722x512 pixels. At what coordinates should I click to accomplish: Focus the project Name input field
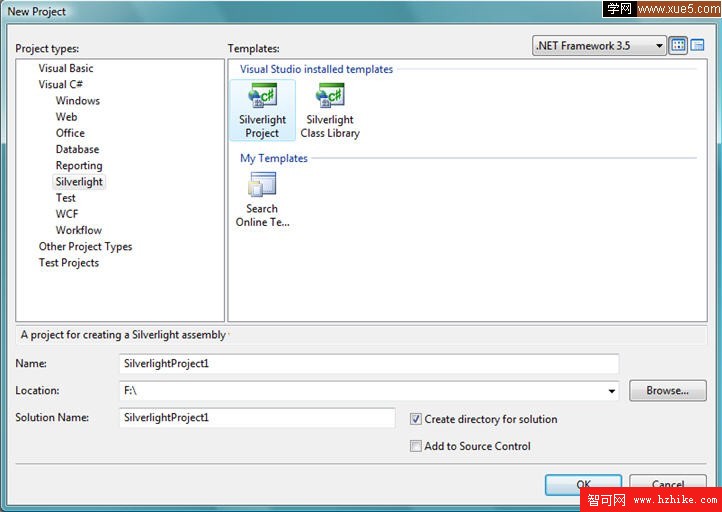[369, 364]
